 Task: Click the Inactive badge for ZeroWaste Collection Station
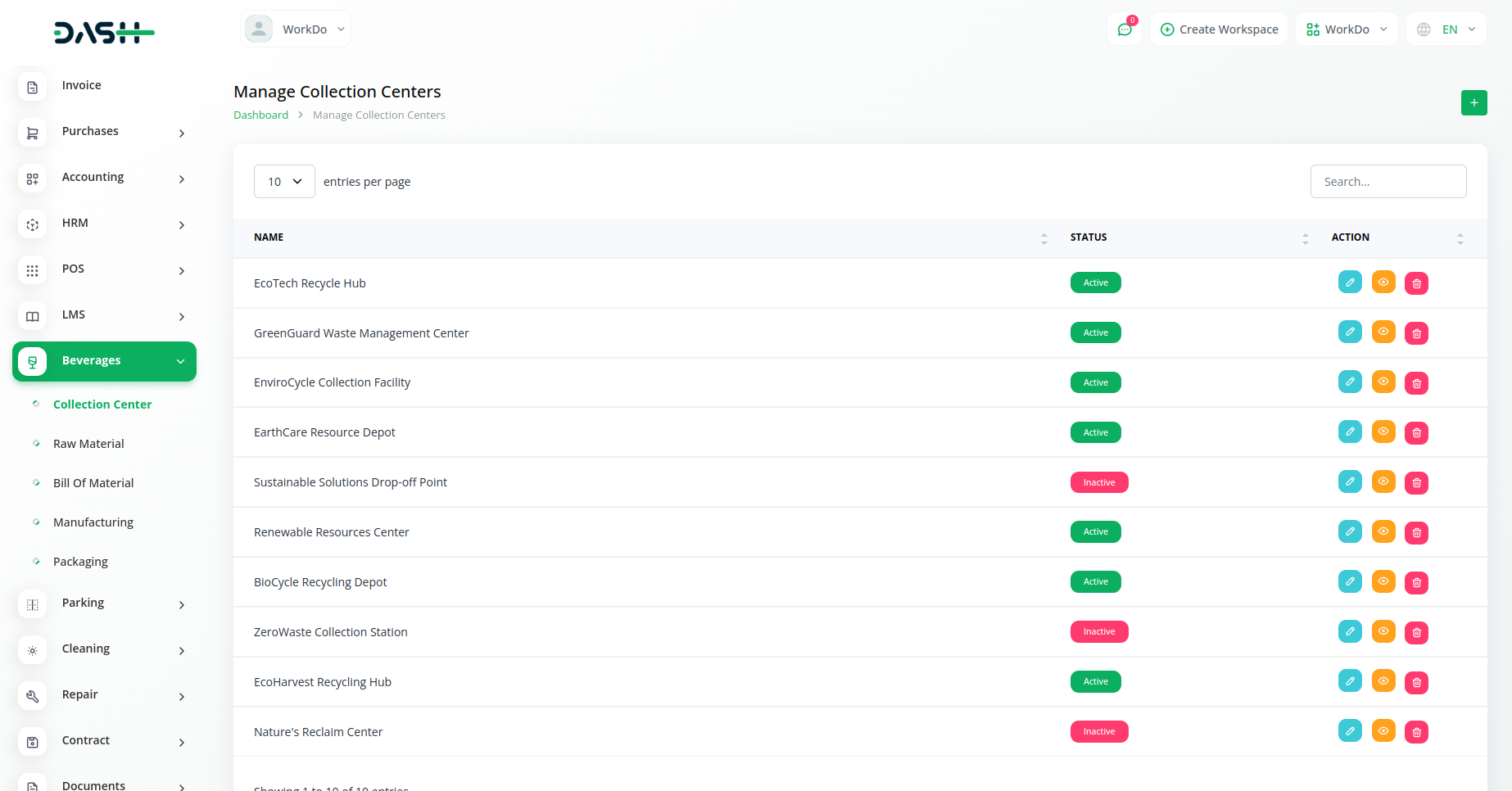[1098, 632]
